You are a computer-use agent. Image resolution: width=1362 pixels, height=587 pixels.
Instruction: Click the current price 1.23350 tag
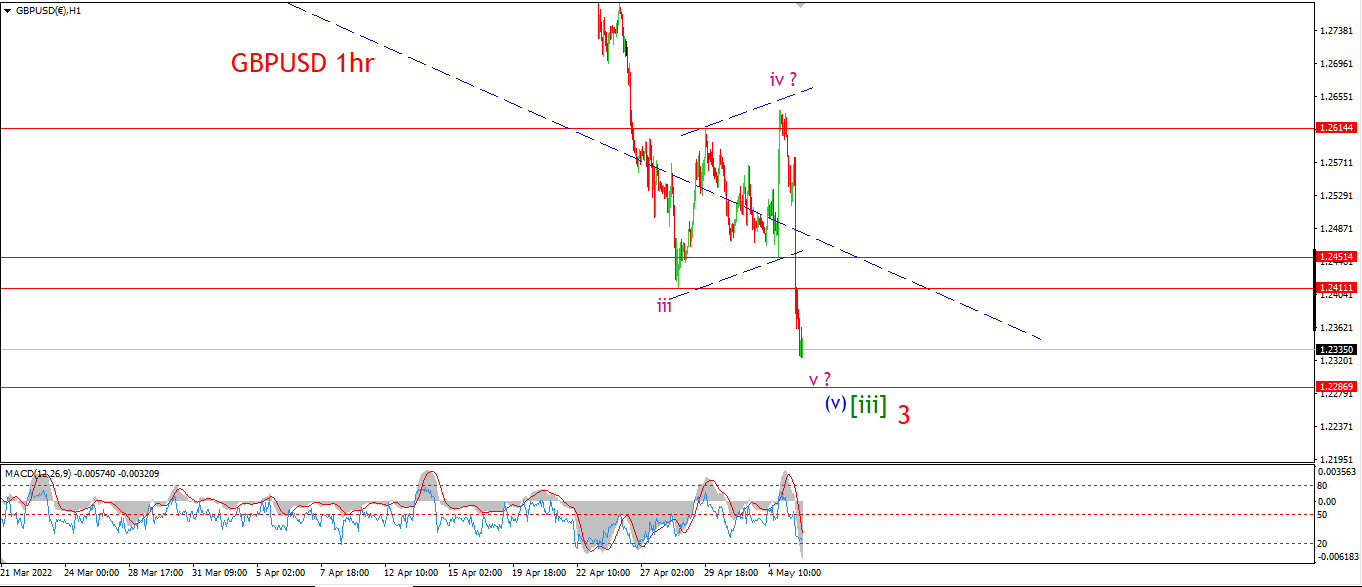1335,349
